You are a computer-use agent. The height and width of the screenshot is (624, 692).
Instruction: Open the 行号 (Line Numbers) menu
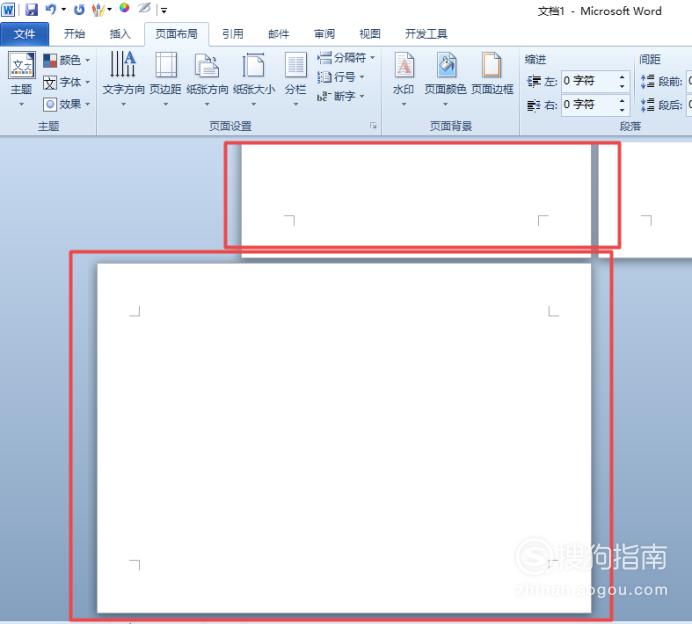(341, 77)
